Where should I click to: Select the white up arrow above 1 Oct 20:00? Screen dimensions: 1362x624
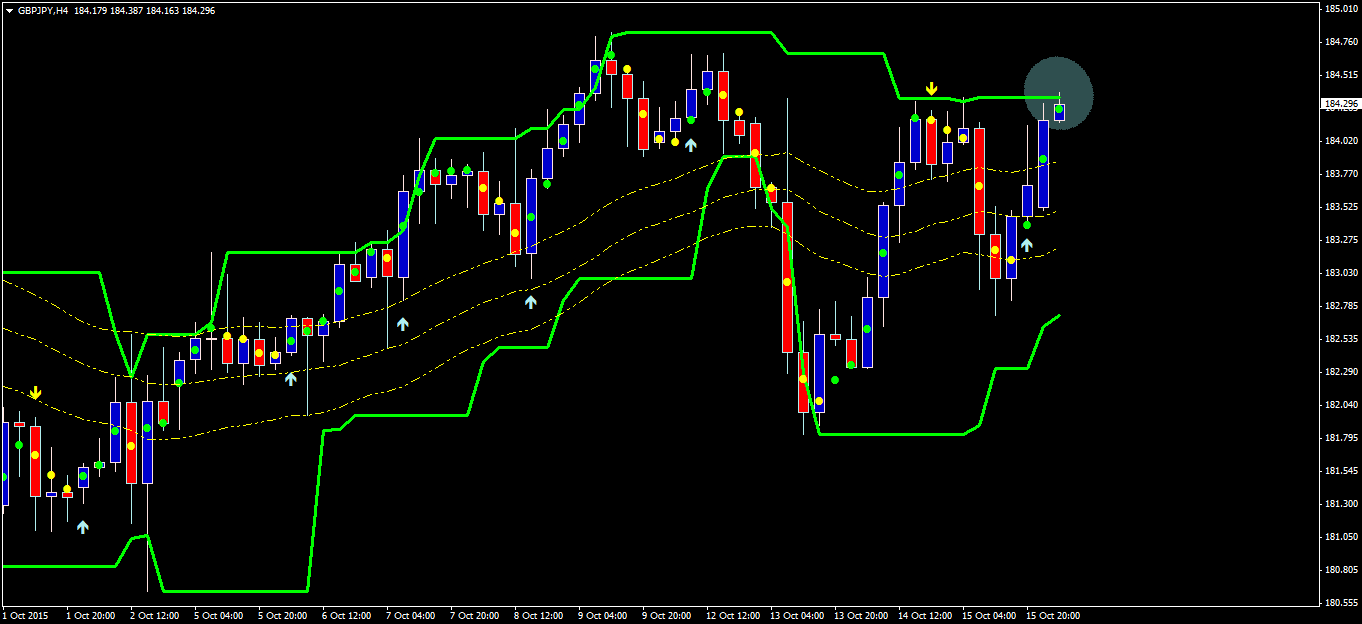pyautogui.click(x=82, y=526)
